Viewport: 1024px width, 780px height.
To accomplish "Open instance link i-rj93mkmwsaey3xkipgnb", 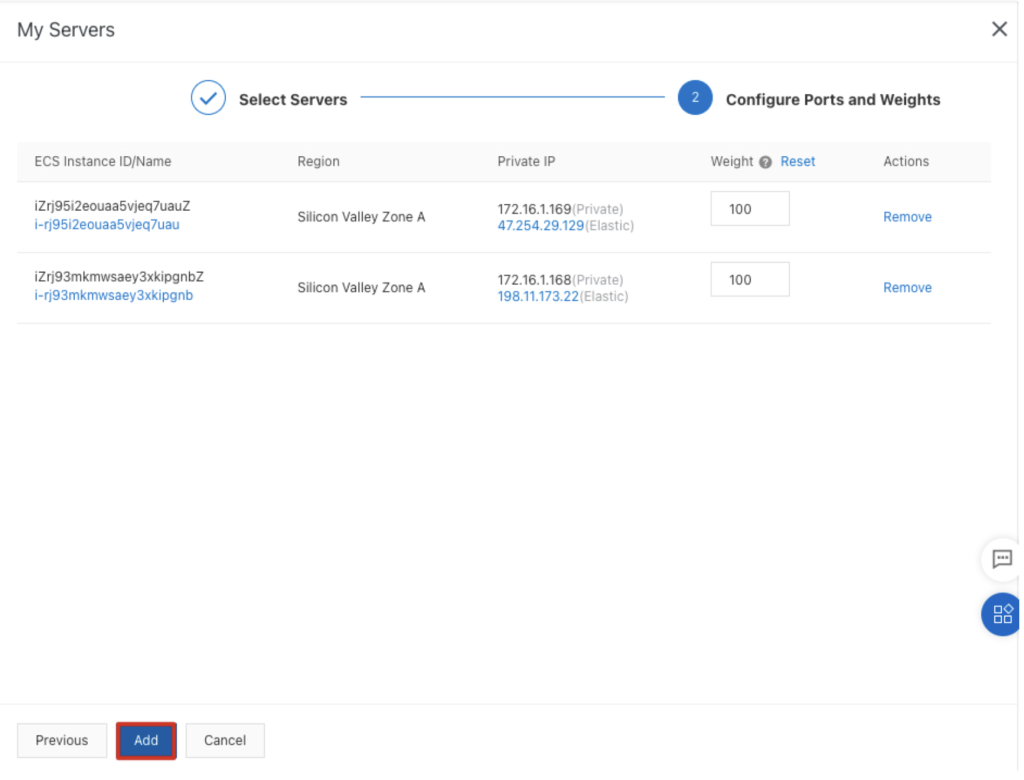I will (x=114, y=295).
